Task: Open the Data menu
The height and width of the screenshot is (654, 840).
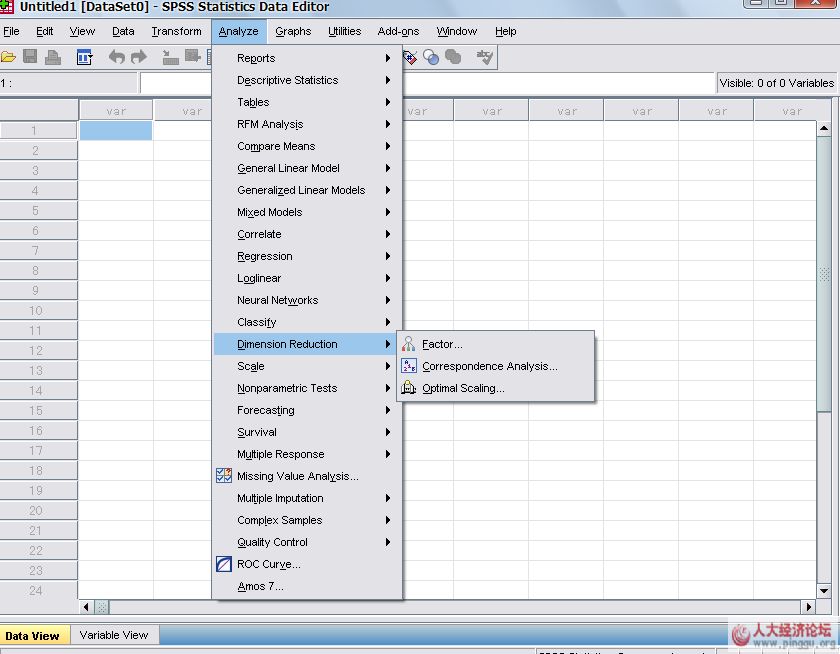Action: pos(123,31)
